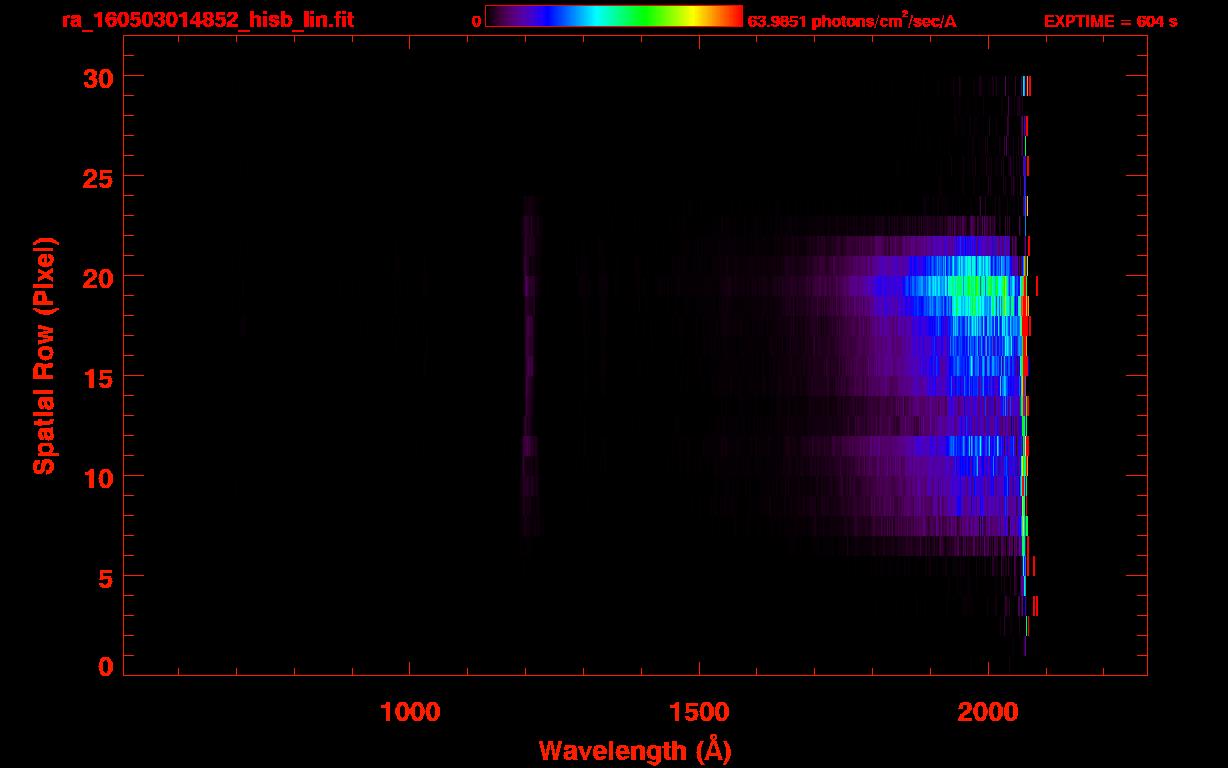Click the Wavelength (Å) axis title

tap(635, 750)
